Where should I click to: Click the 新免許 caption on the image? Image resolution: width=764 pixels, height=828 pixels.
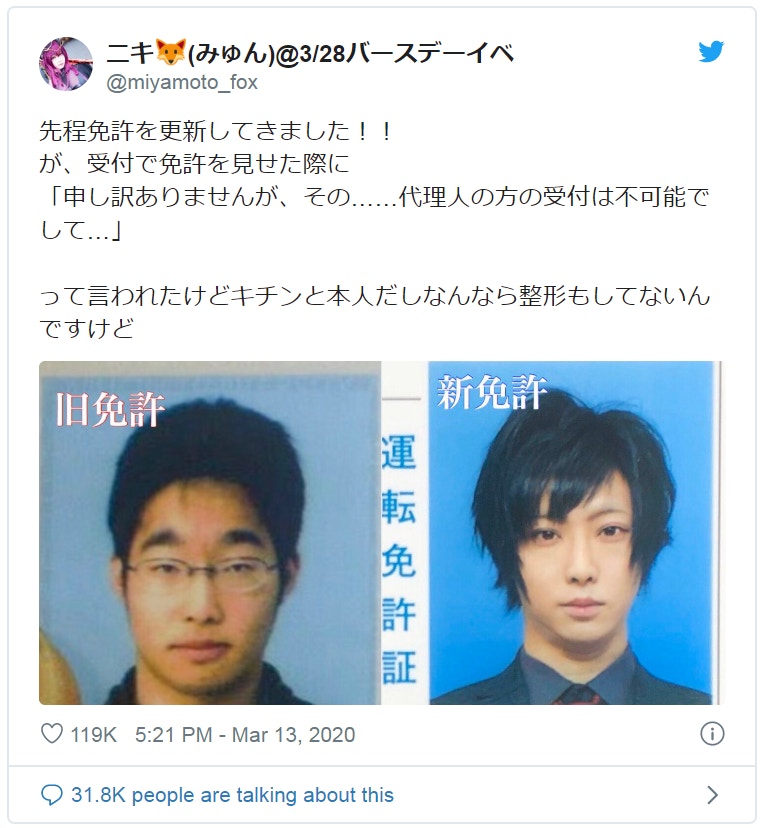click(x=492, y=392)
